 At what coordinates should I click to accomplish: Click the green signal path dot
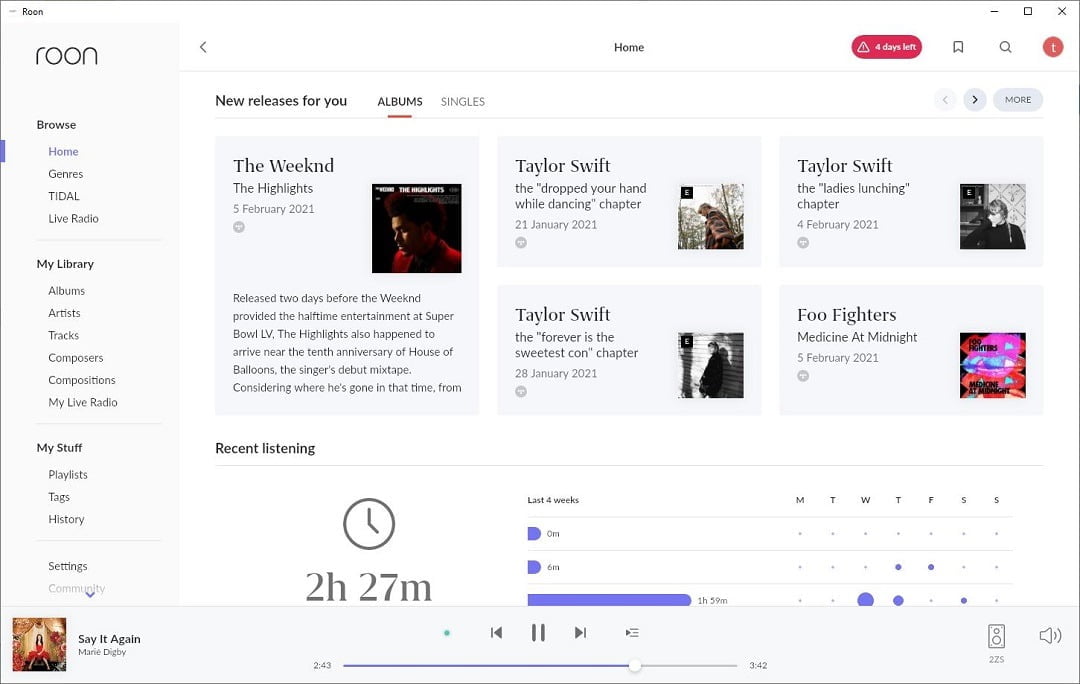(447, 632)
